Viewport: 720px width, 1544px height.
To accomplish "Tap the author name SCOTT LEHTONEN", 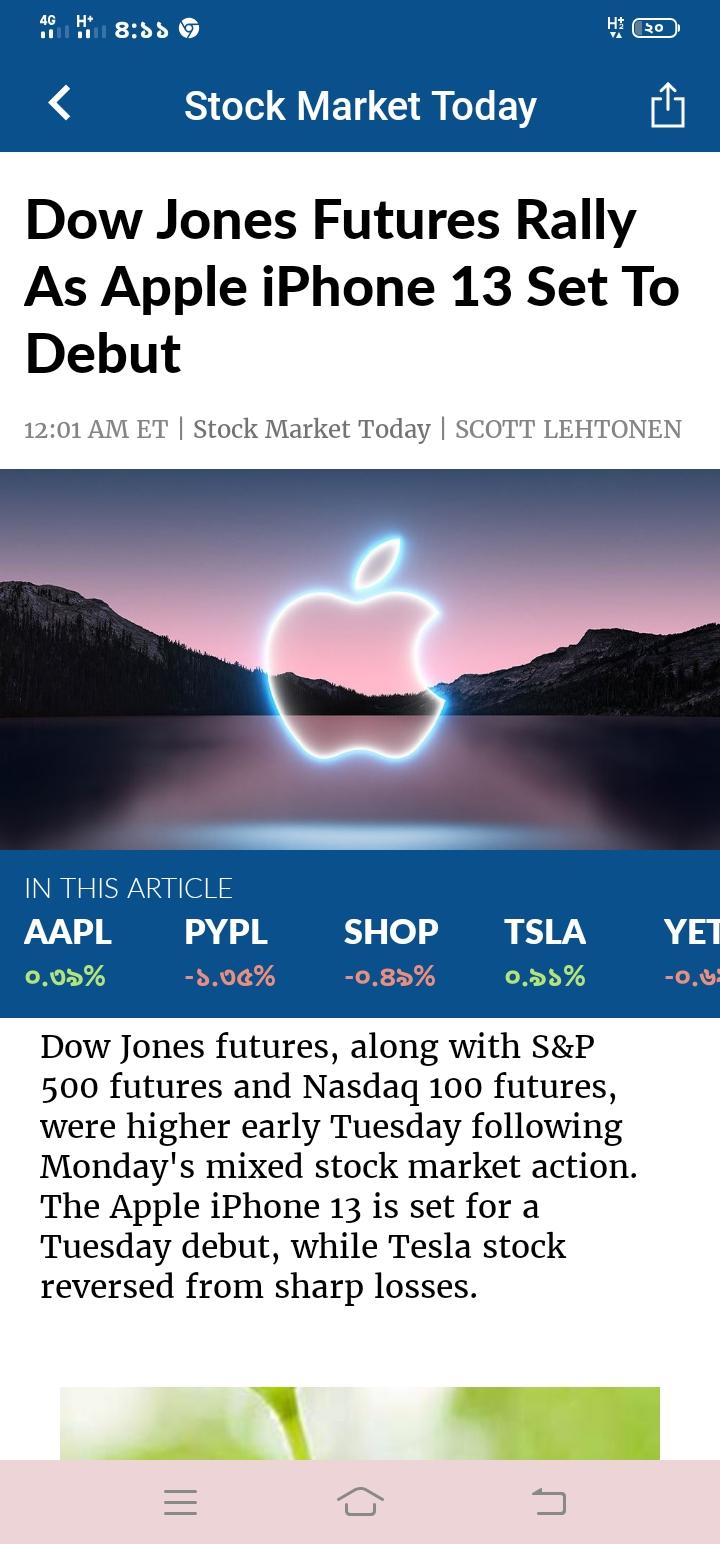I will 568,429.
